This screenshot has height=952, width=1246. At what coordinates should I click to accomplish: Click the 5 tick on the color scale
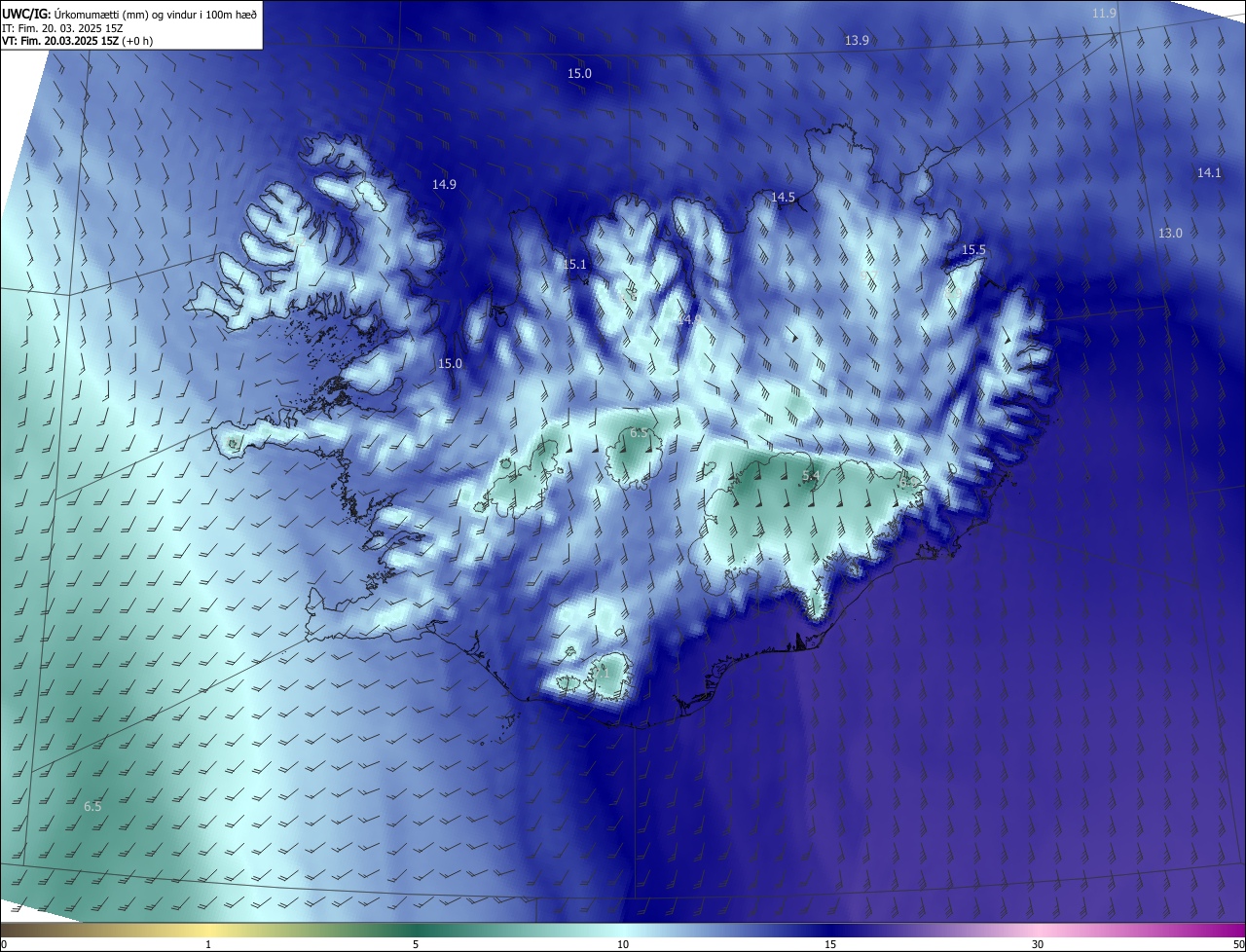[416, 944]
